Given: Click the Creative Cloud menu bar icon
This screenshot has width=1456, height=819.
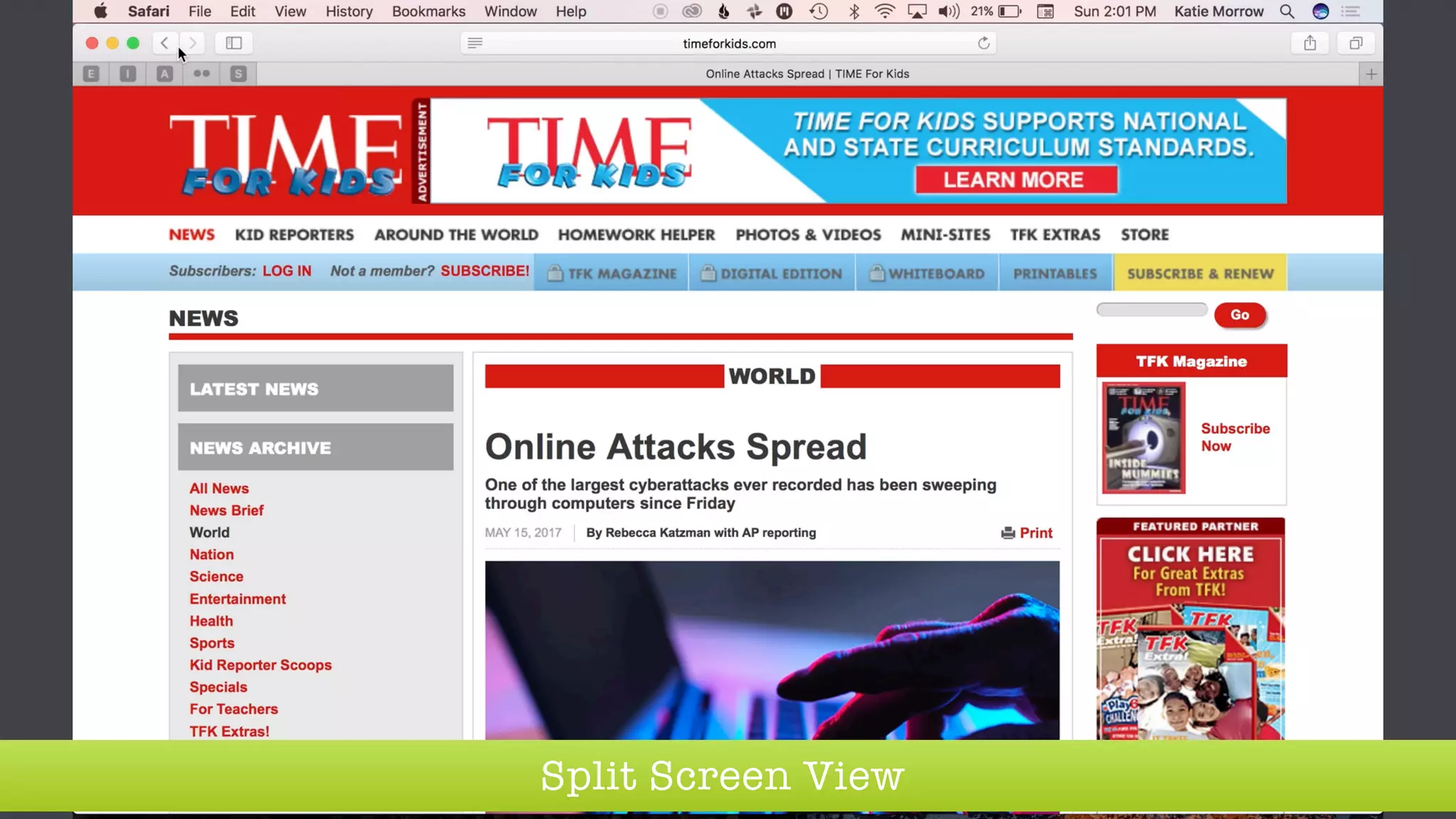Looking at the screenshot, I should [x=692, y=11].
